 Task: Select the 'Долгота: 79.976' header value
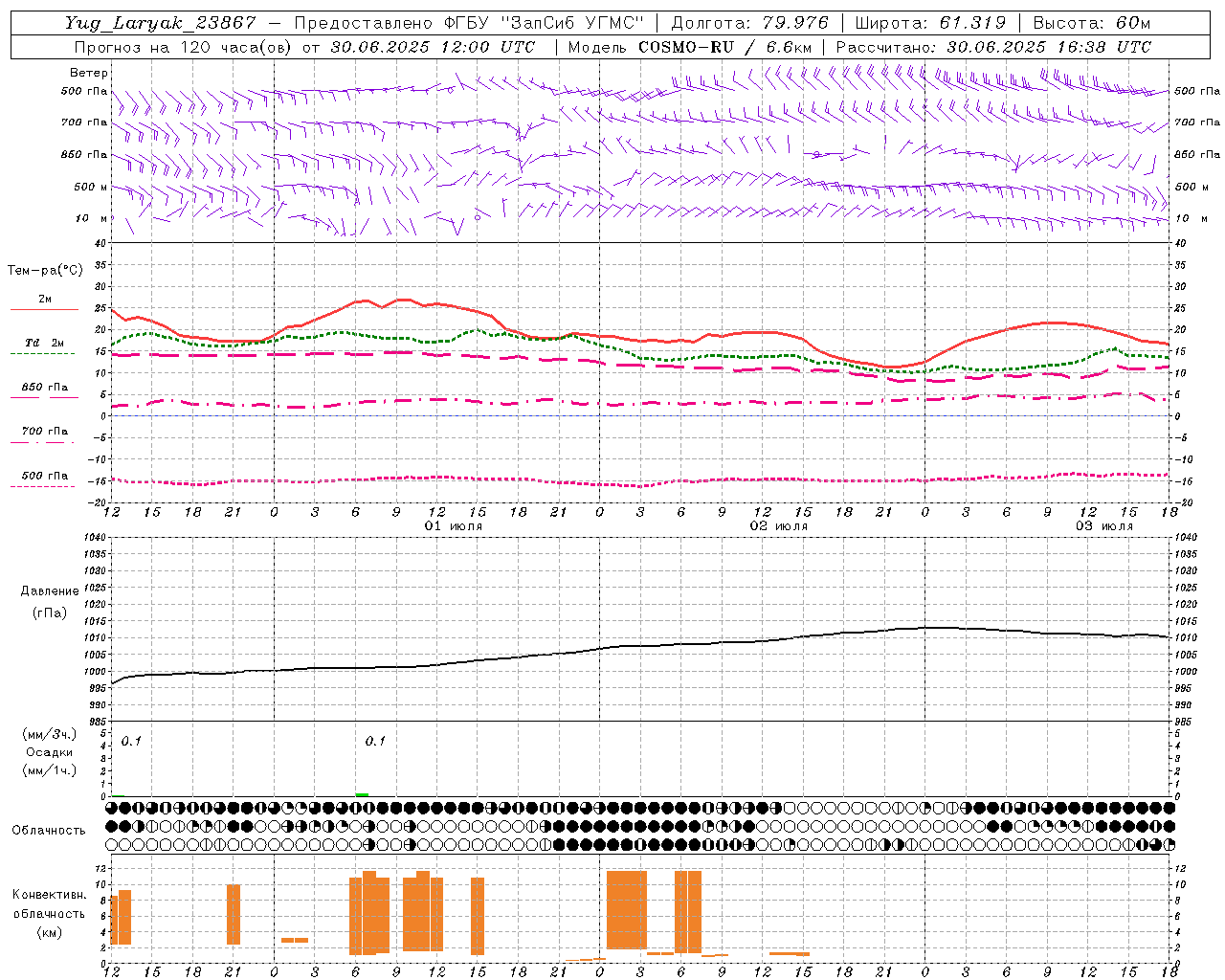click(750, 23)
